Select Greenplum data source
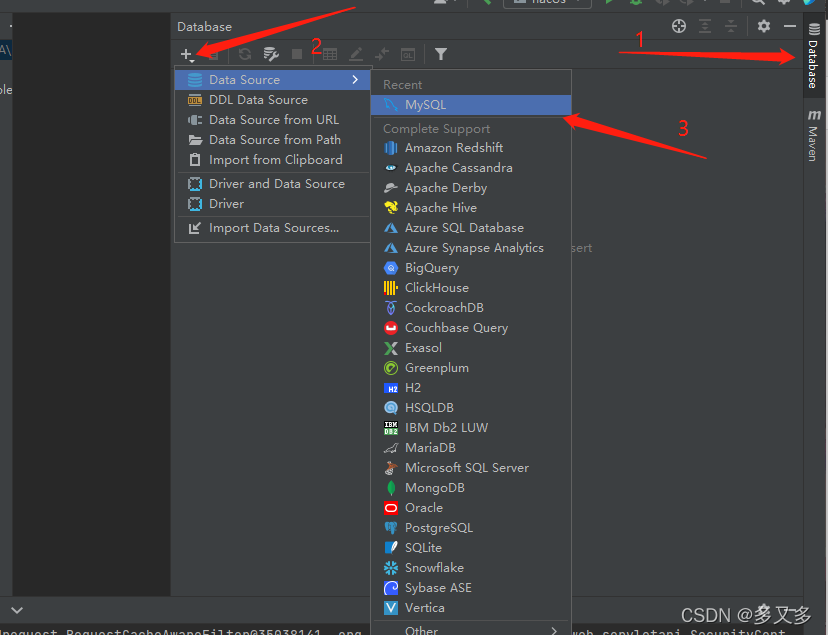 click(471, 368)
